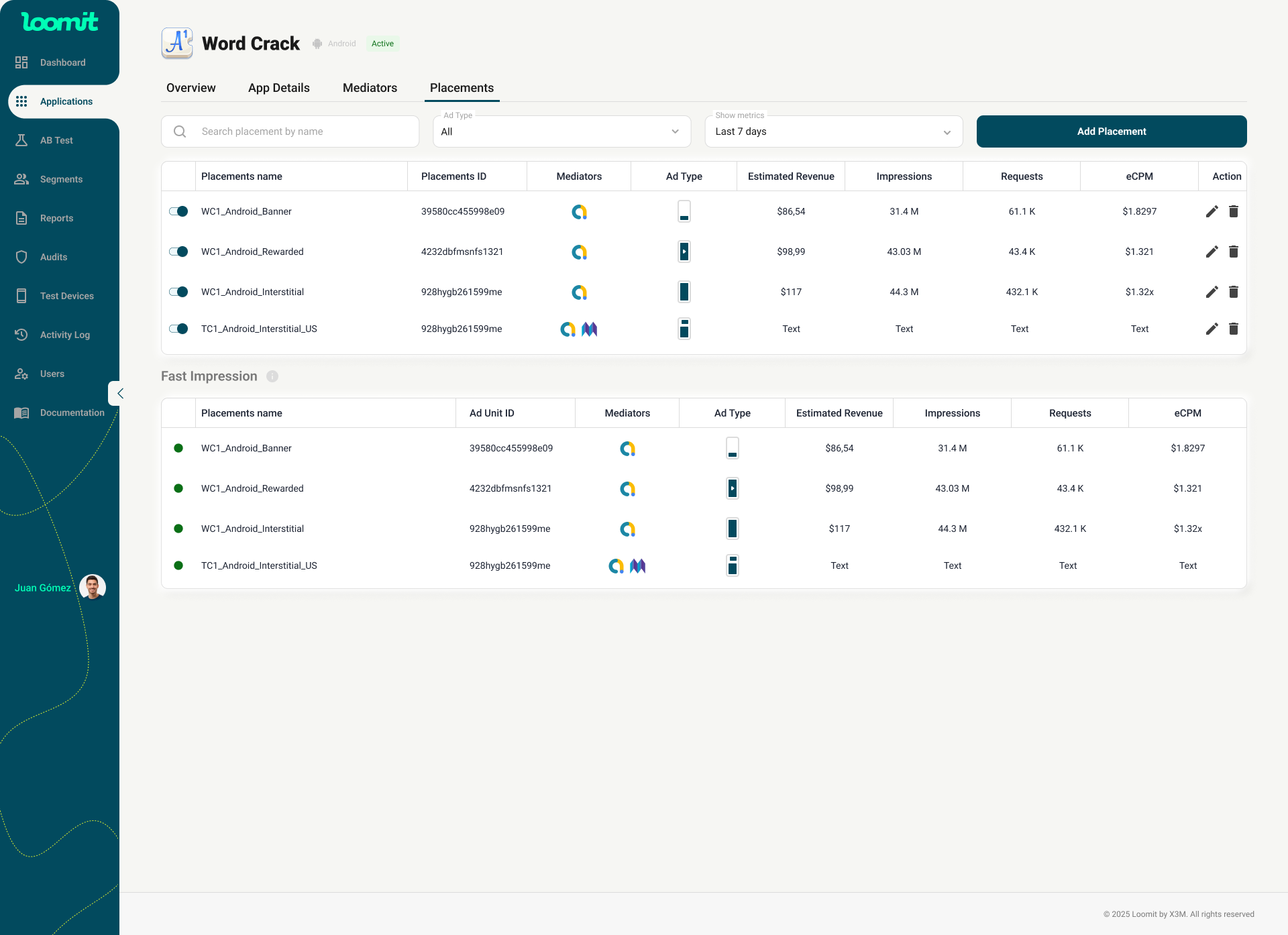1288x935 pixels.
Task: Open Test Devices in sidebar
Action: pyautogui.click(x=66, y=296)
